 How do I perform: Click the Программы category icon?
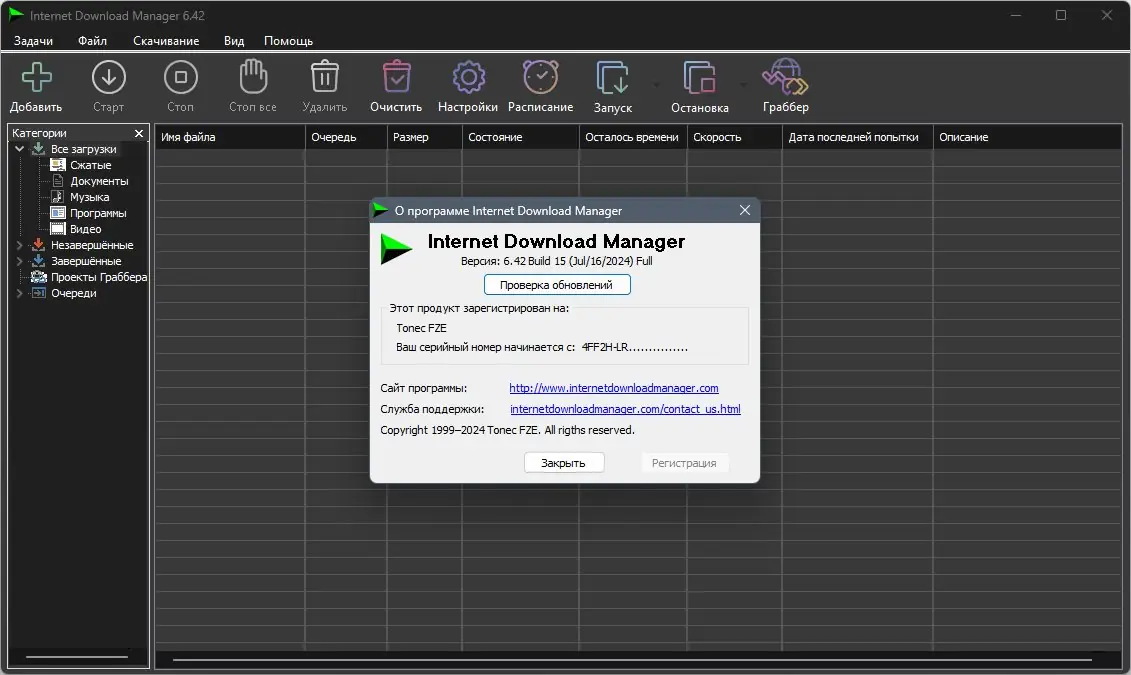(x=58, y=213)
